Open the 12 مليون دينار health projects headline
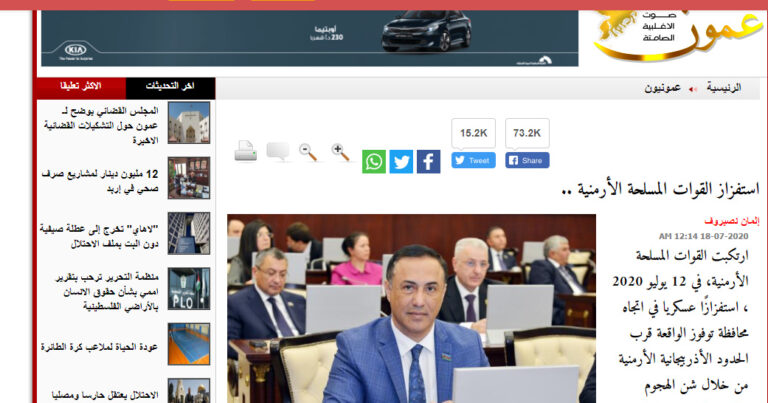This screenshot has width=768, height=403. 100,181
